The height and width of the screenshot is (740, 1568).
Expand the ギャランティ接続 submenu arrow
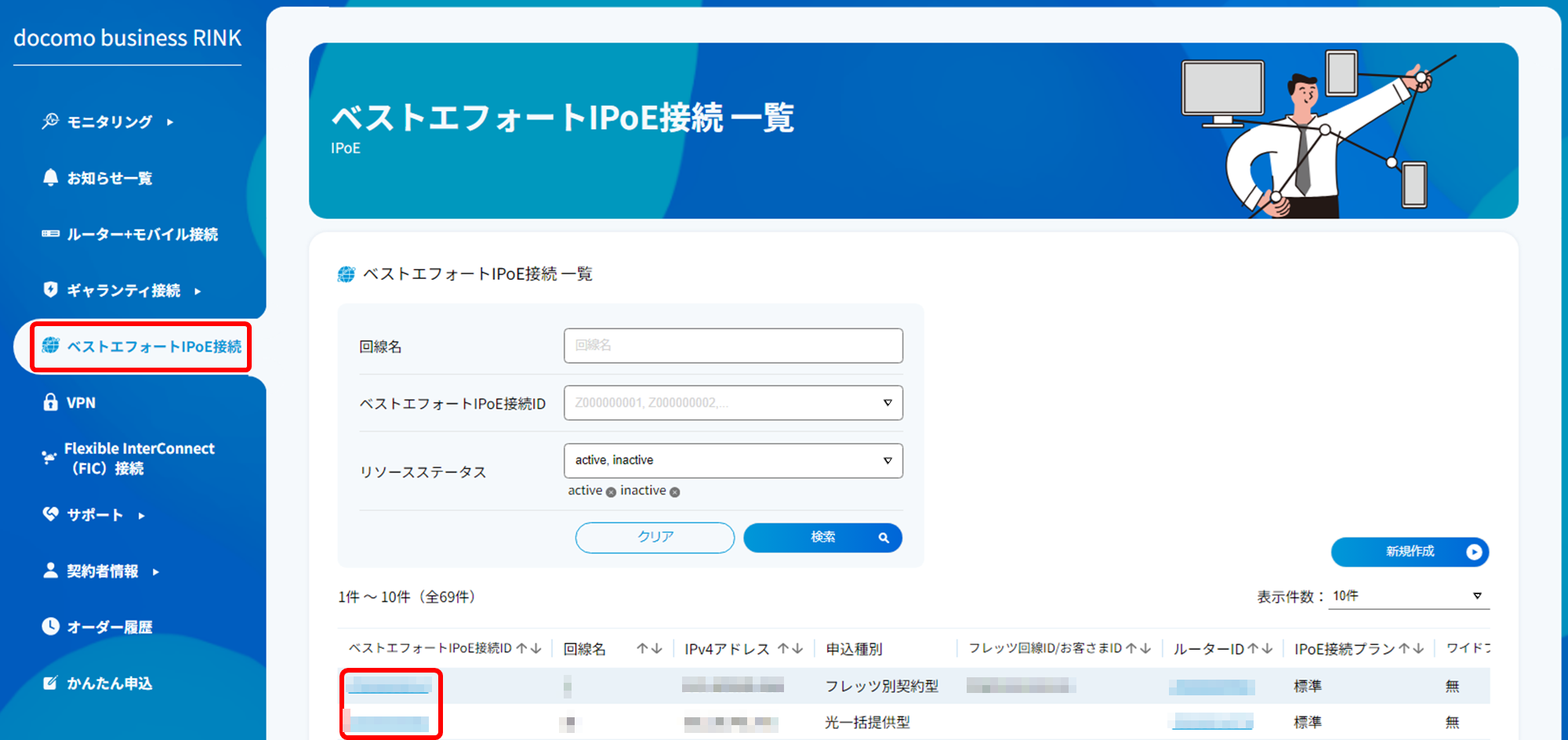198,291
